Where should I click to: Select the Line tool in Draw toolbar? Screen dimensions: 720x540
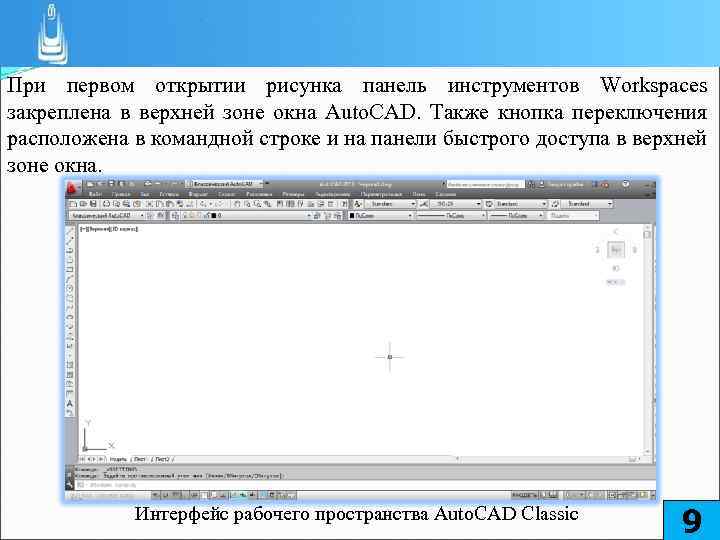pos(70,231)
